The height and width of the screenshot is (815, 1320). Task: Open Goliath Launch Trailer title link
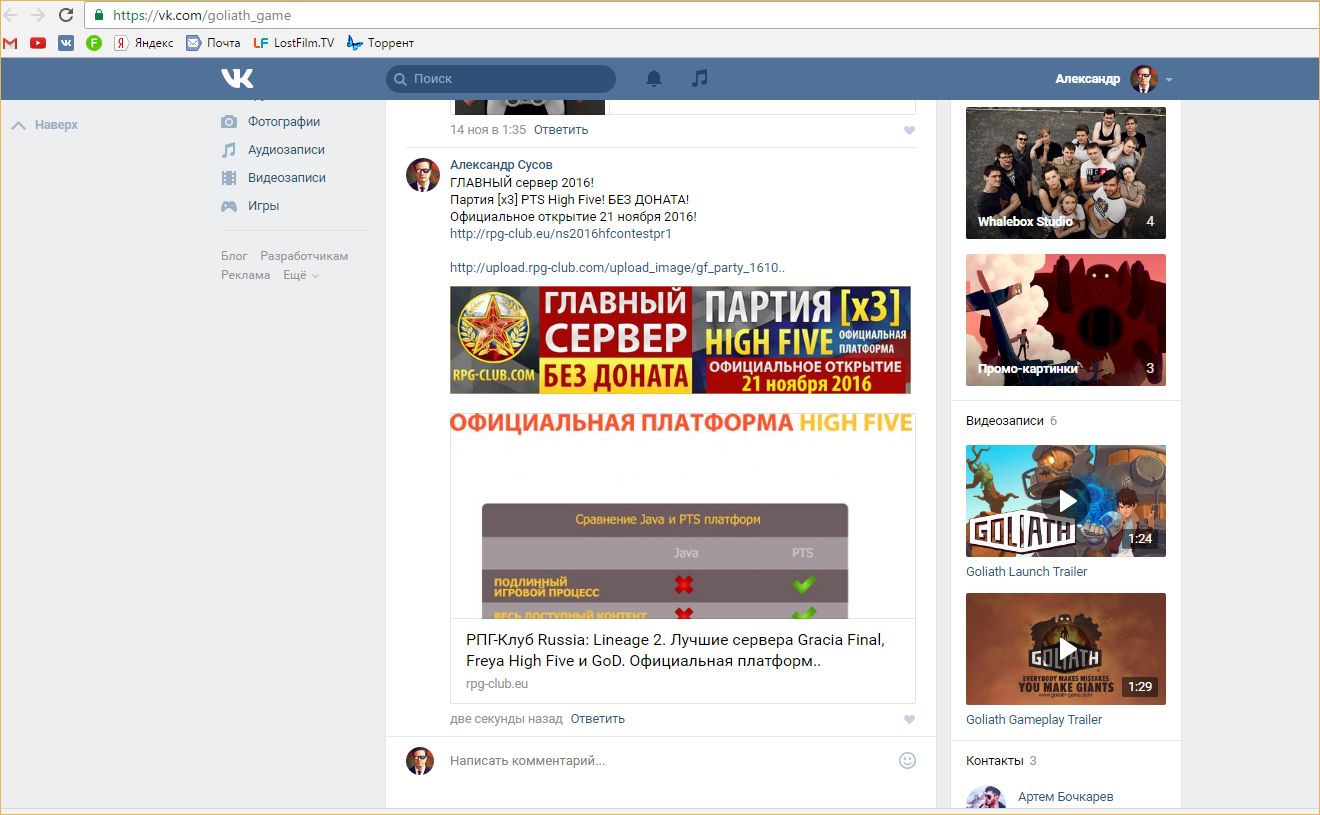coord(1026,572)
